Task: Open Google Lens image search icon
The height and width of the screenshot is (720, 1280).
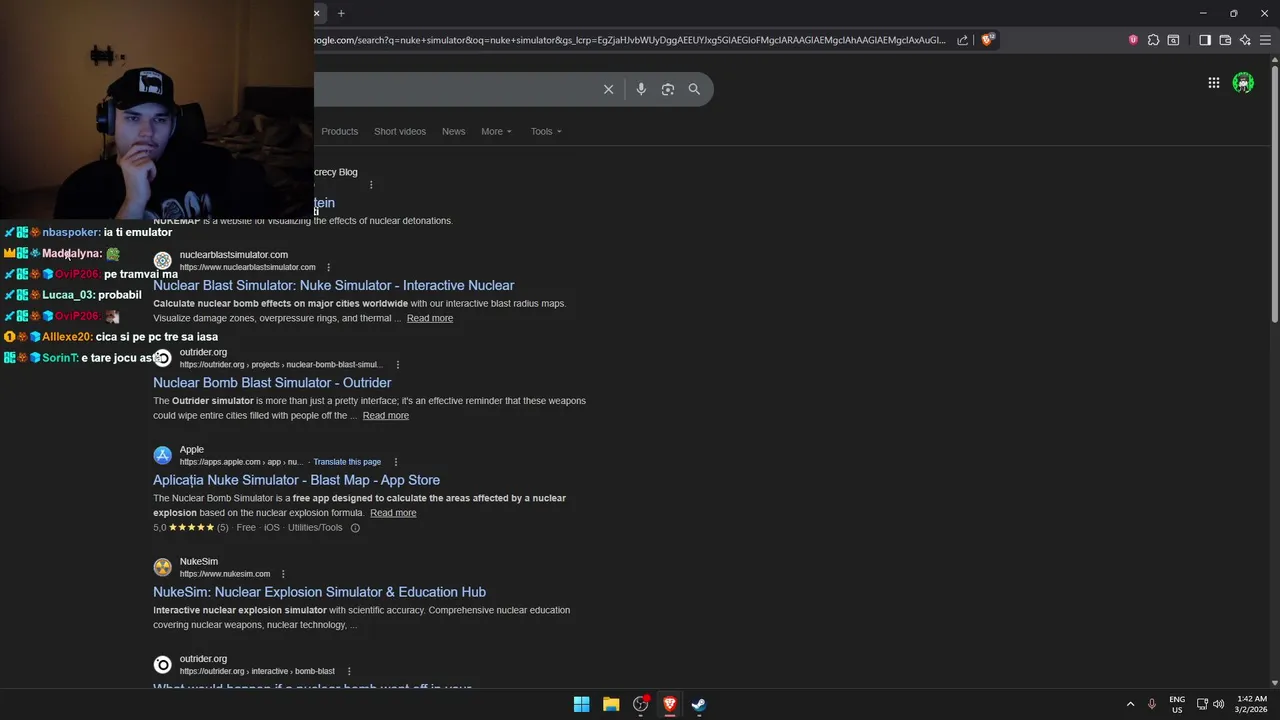Action: tap(668, 89)
